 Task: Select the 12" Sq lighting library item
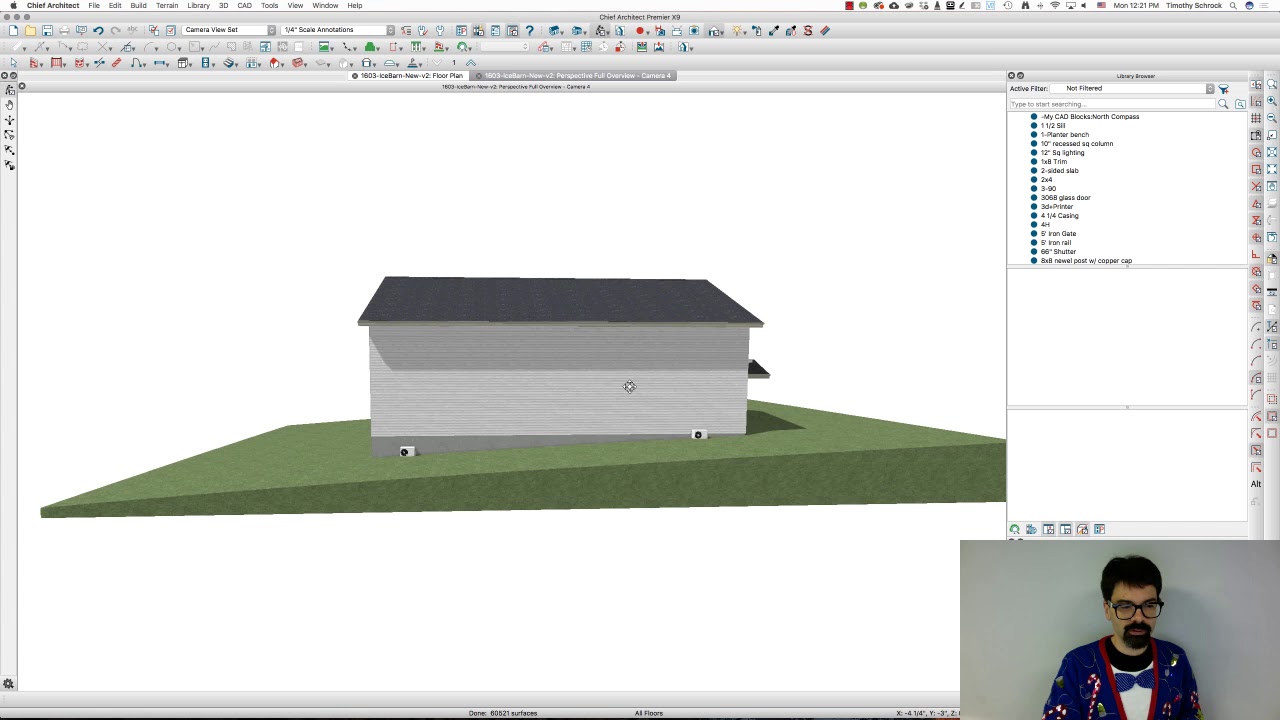click(x=1062, y=153)
